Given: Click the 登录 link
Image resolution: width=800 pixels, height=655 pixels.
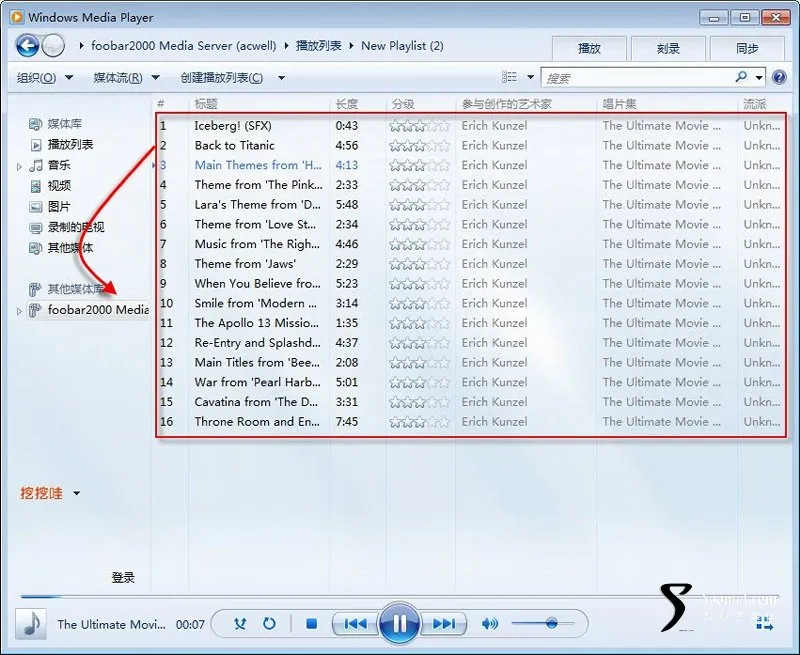Looking at the screenshot, I should pos(123,577).
